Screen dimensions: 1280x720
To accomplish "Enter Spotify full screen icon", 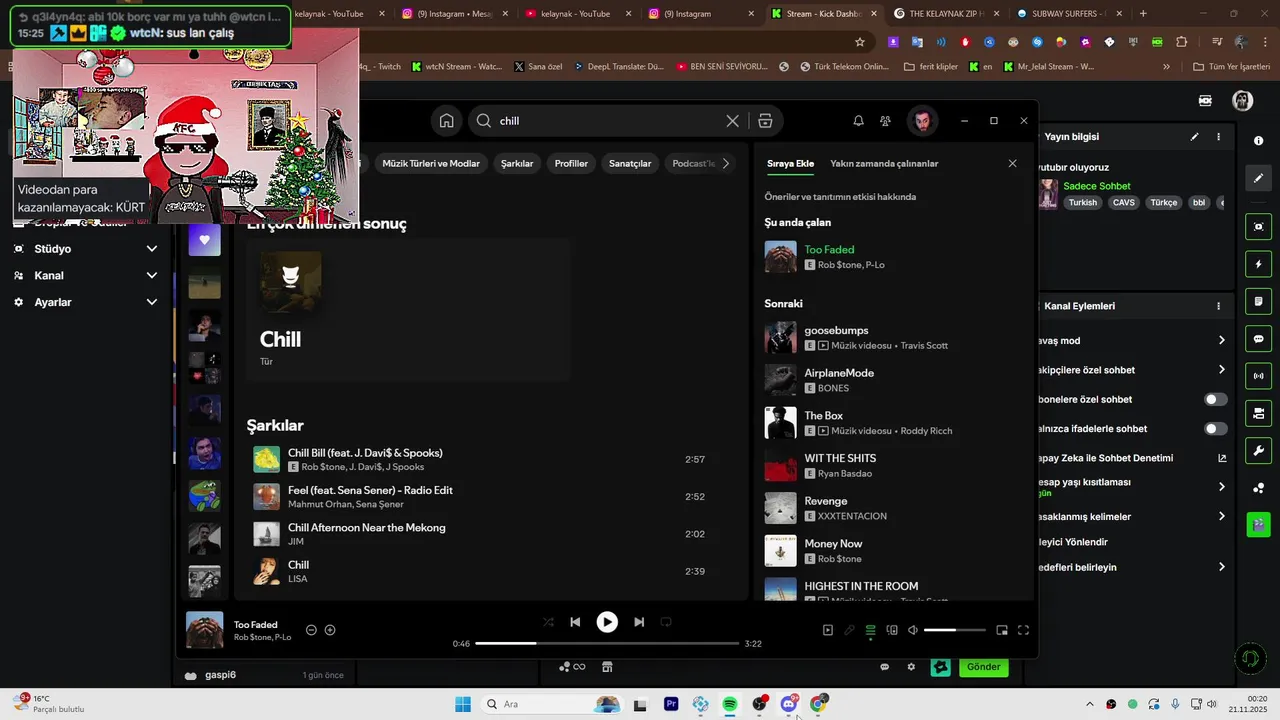I will point(1023,630).
